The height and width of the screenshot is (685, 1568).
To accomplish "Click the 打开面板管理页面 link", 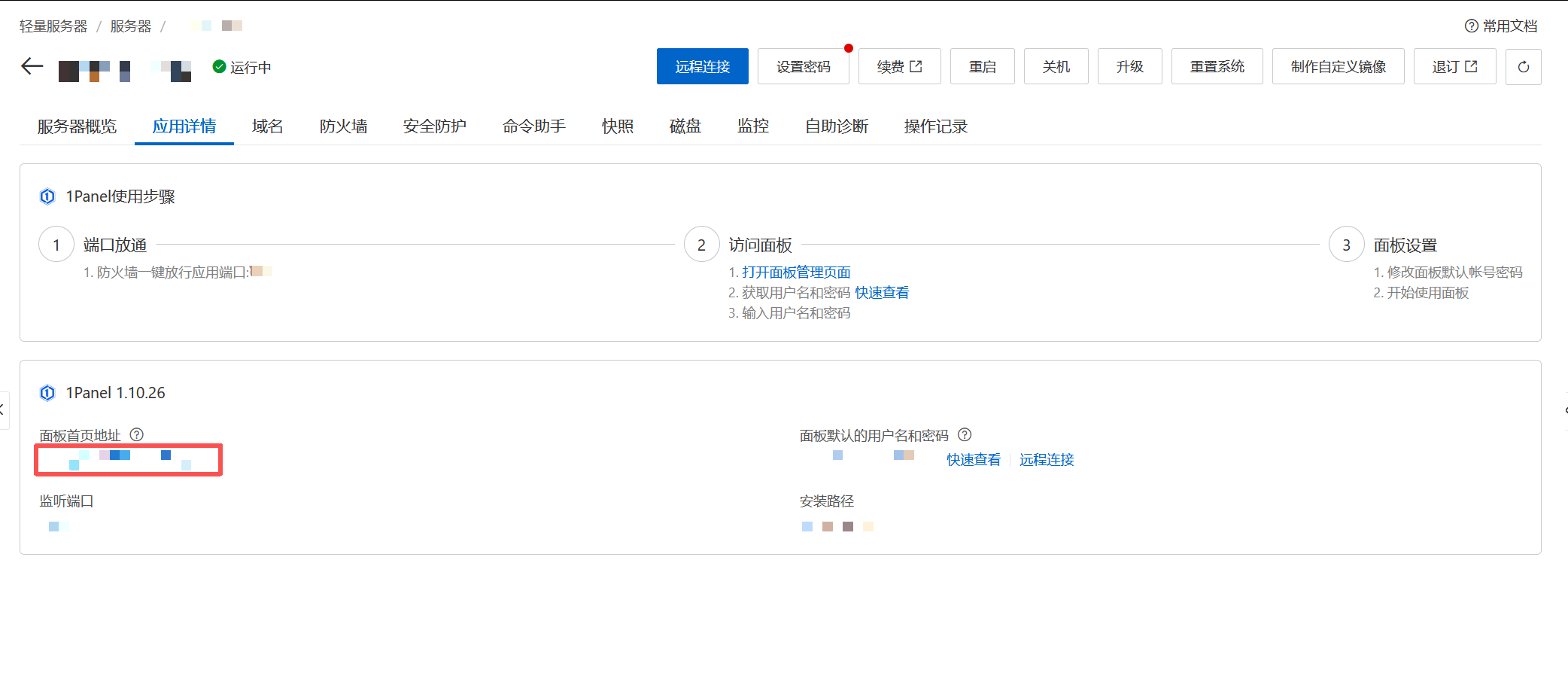I will click(796, 272).
